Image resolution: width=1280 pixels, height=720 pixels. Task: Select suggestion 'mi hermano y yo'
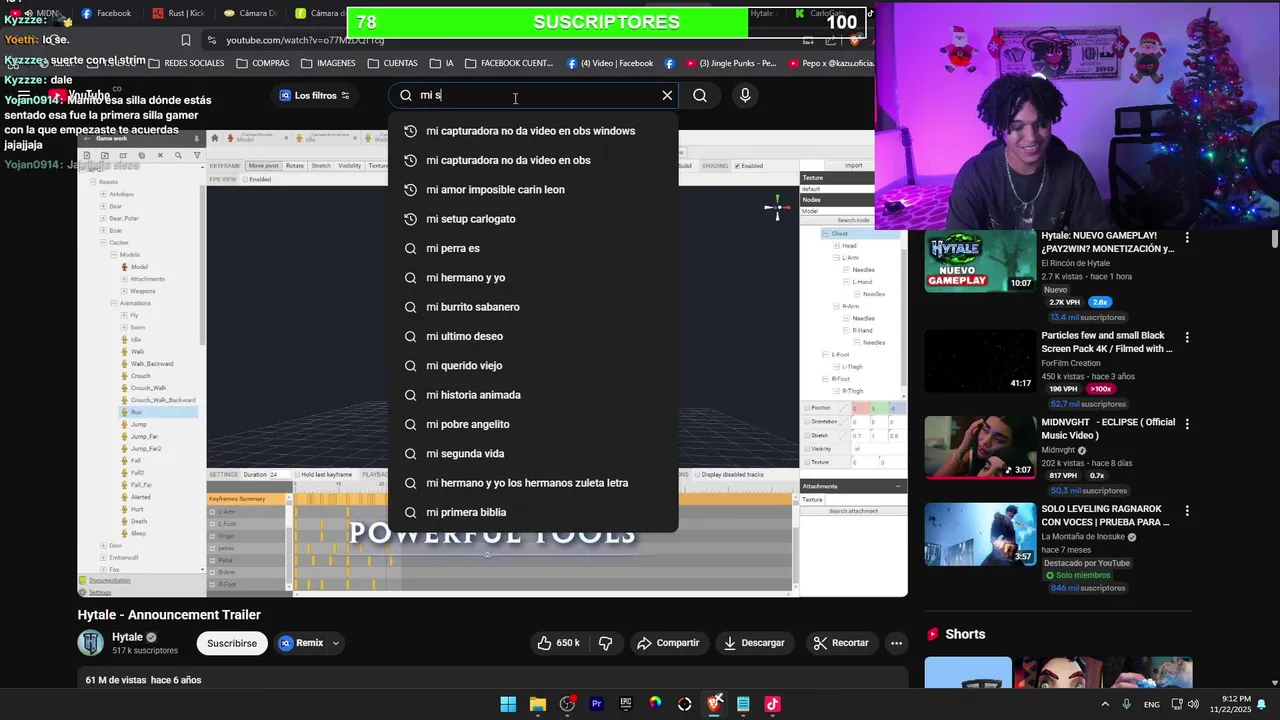point(533,277)
